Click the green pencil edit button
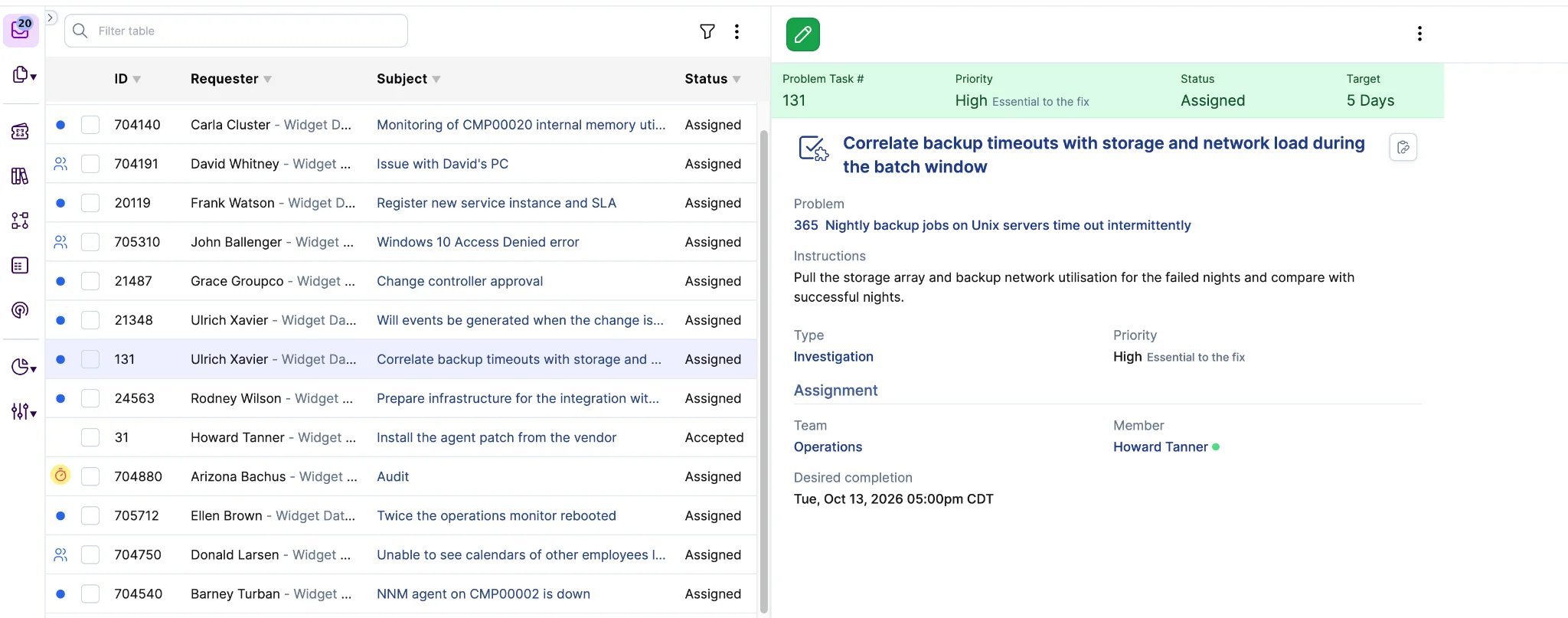 (802, 34)
